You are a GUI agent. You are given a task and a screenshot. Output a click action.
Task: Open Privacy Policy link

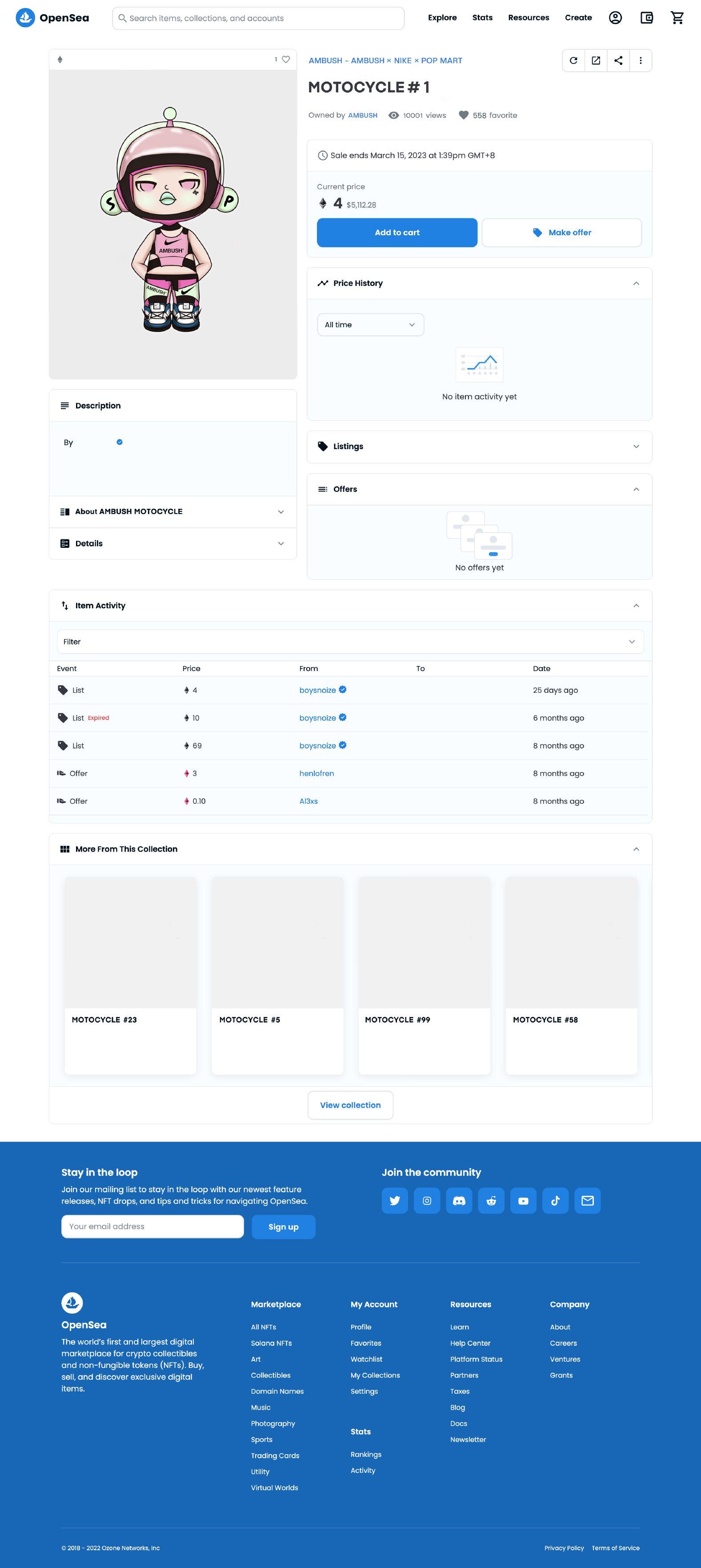pyautogui.click(x=564, y=1548)
